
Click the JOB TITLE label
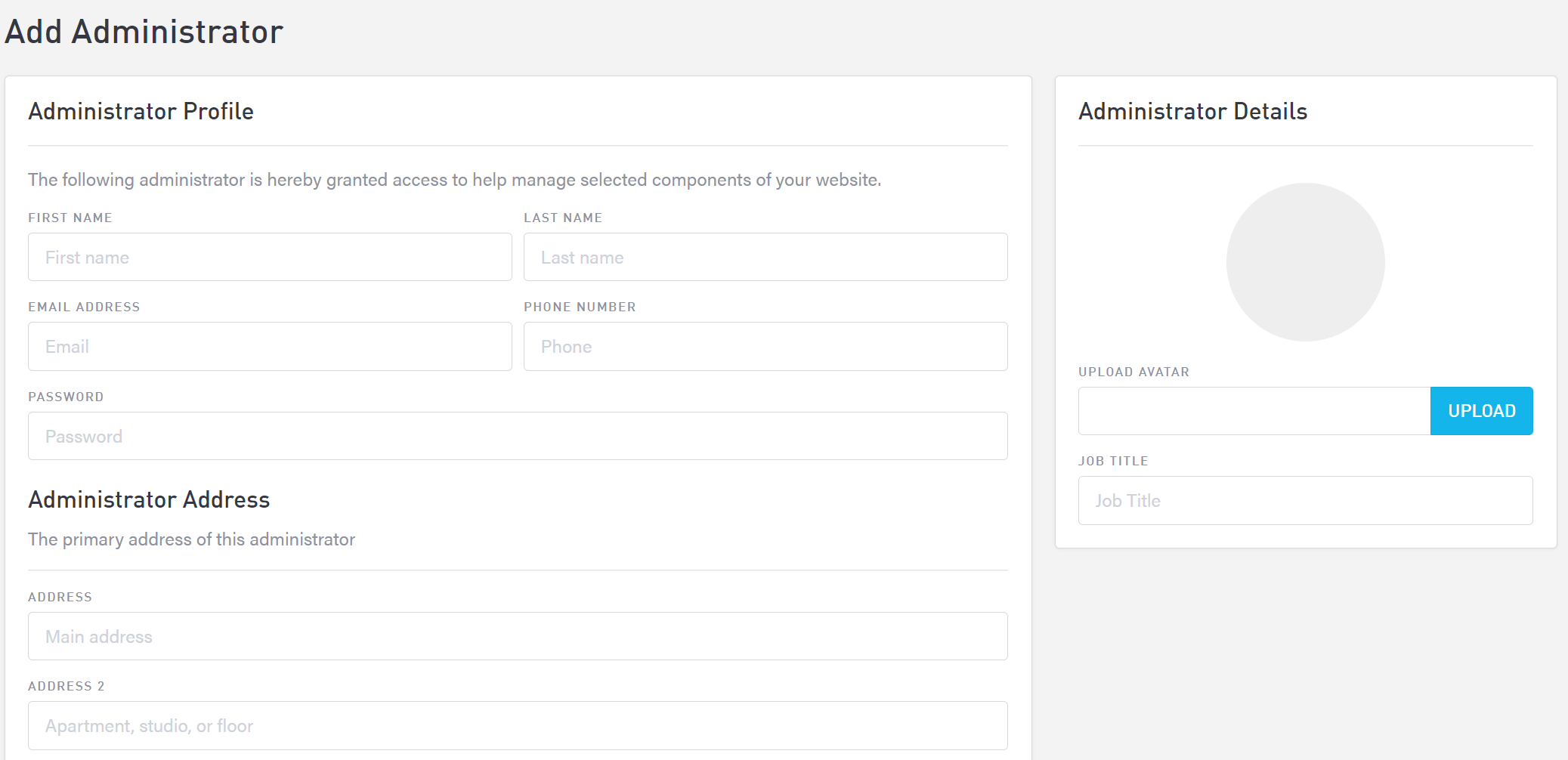point(1113,461)
